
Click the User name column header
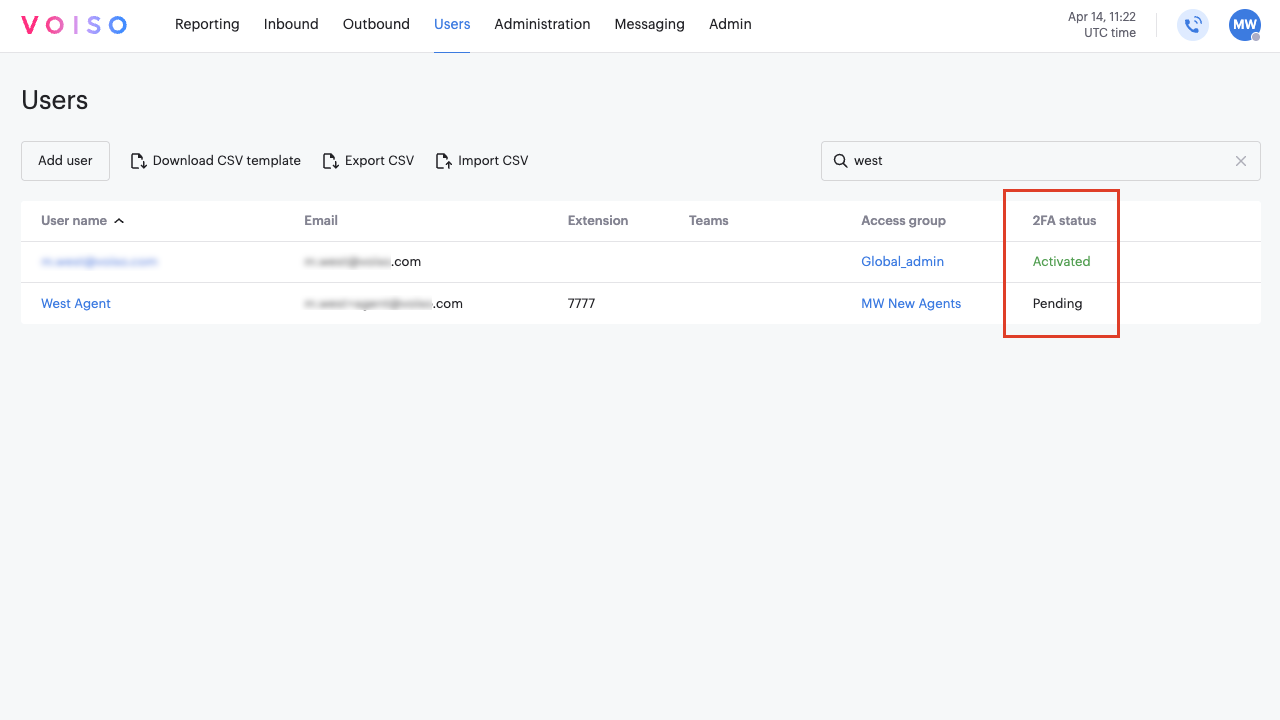[74, 221]
